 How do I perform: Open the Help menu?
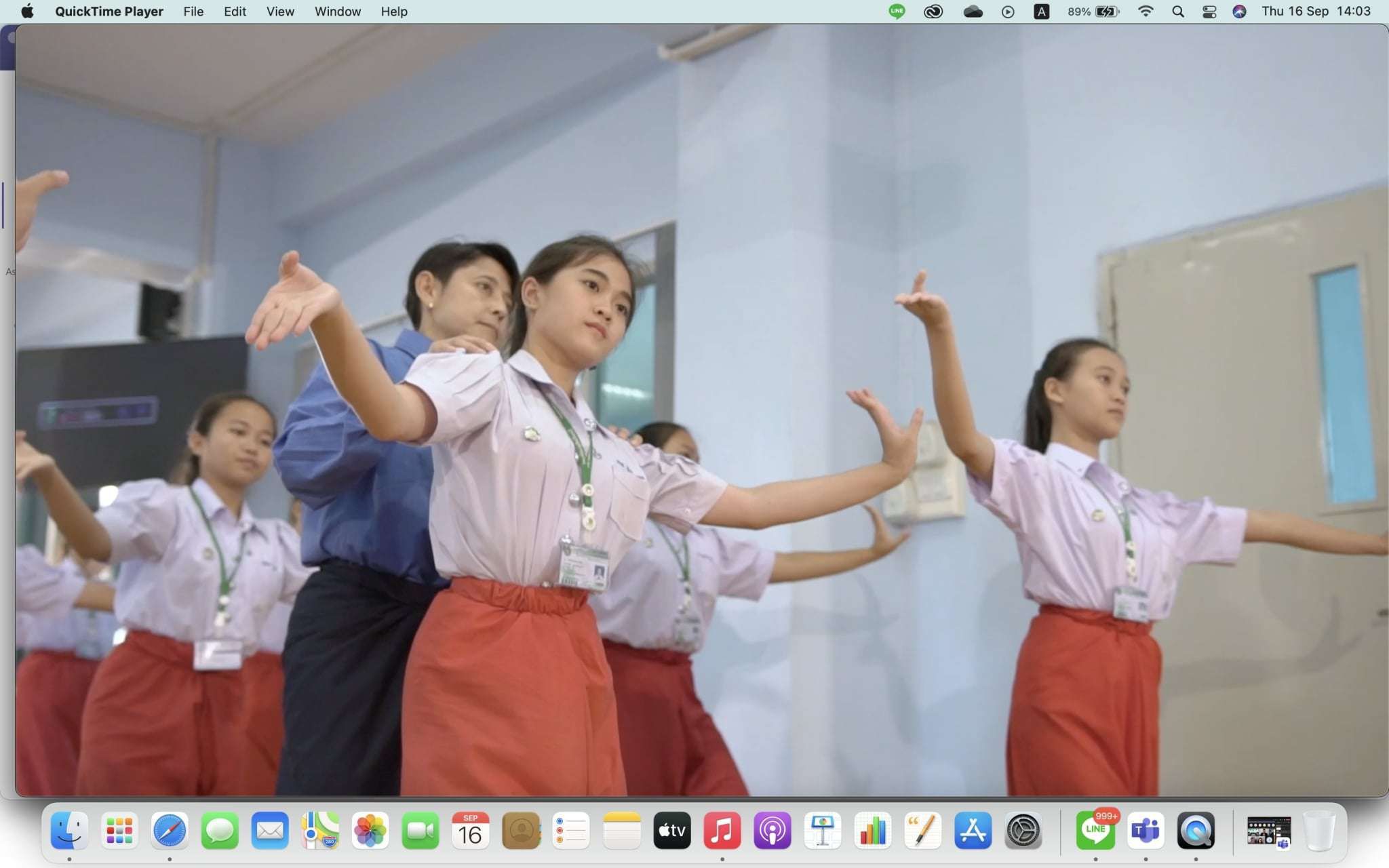[393, 12]
